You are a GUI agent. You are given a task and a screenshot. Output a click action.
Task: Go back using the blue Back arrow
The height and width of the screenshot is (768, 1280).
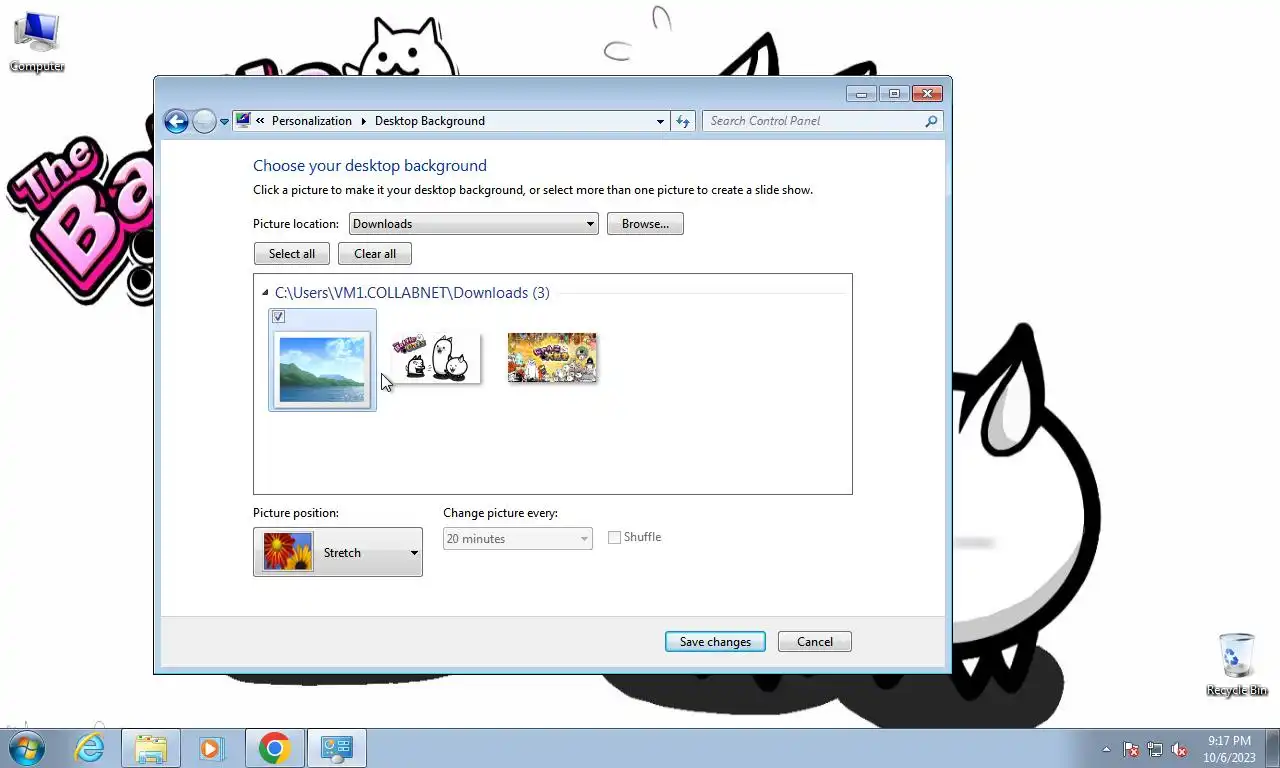tap(176, 121)
